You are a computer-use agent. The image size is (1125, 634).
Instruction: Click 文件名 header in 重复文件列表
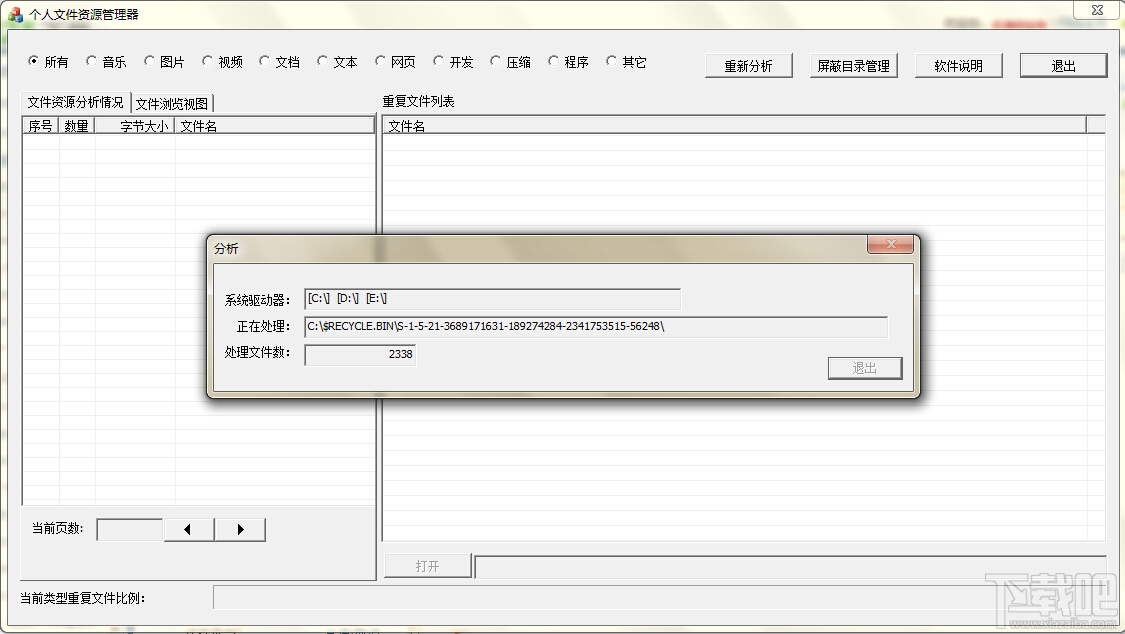735,126
